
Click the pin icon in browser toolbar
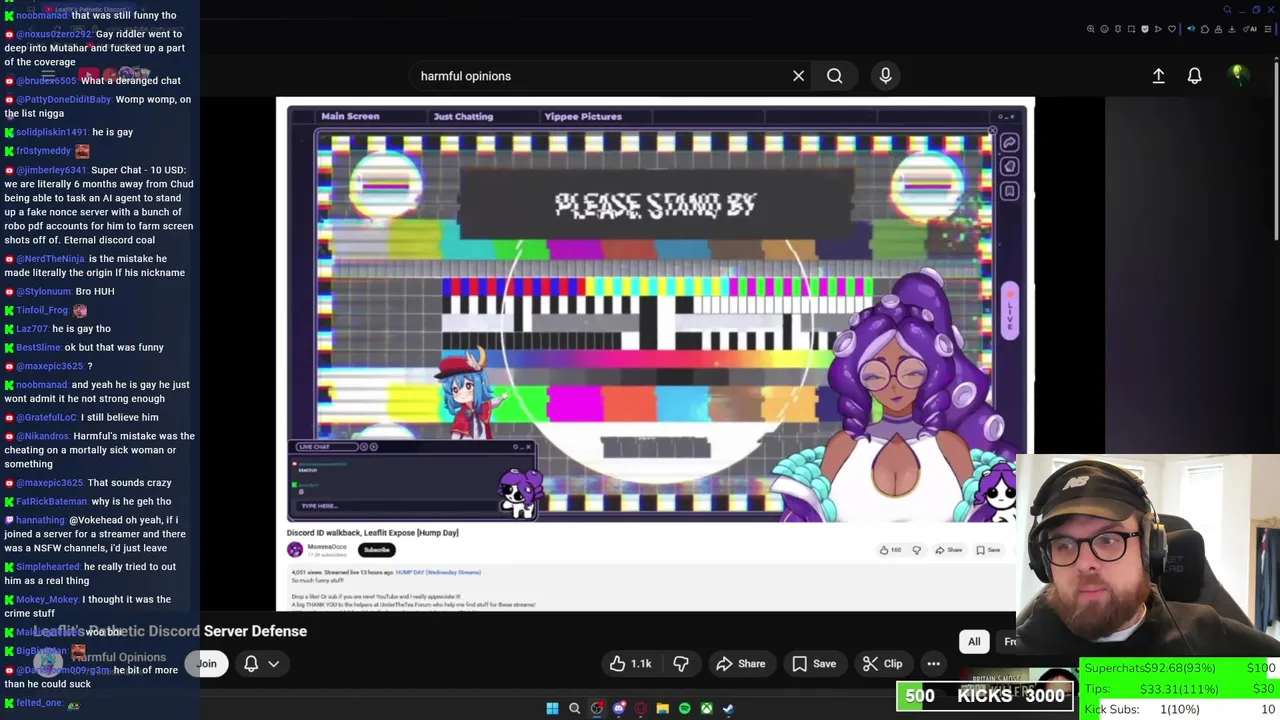1118,29
